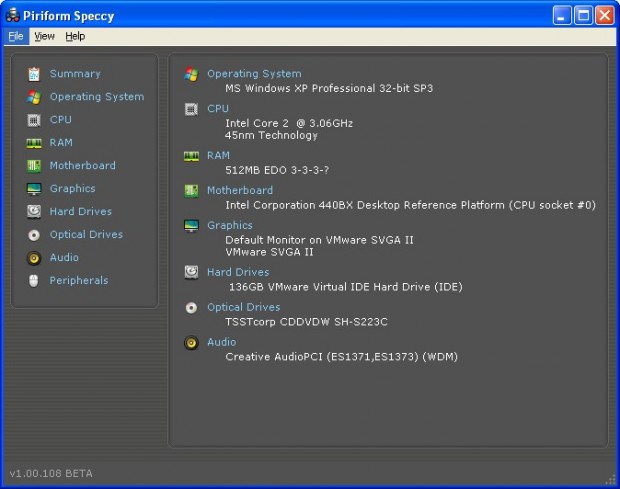
Task: Open Audio section from sidebar
Action: (64, 257)
